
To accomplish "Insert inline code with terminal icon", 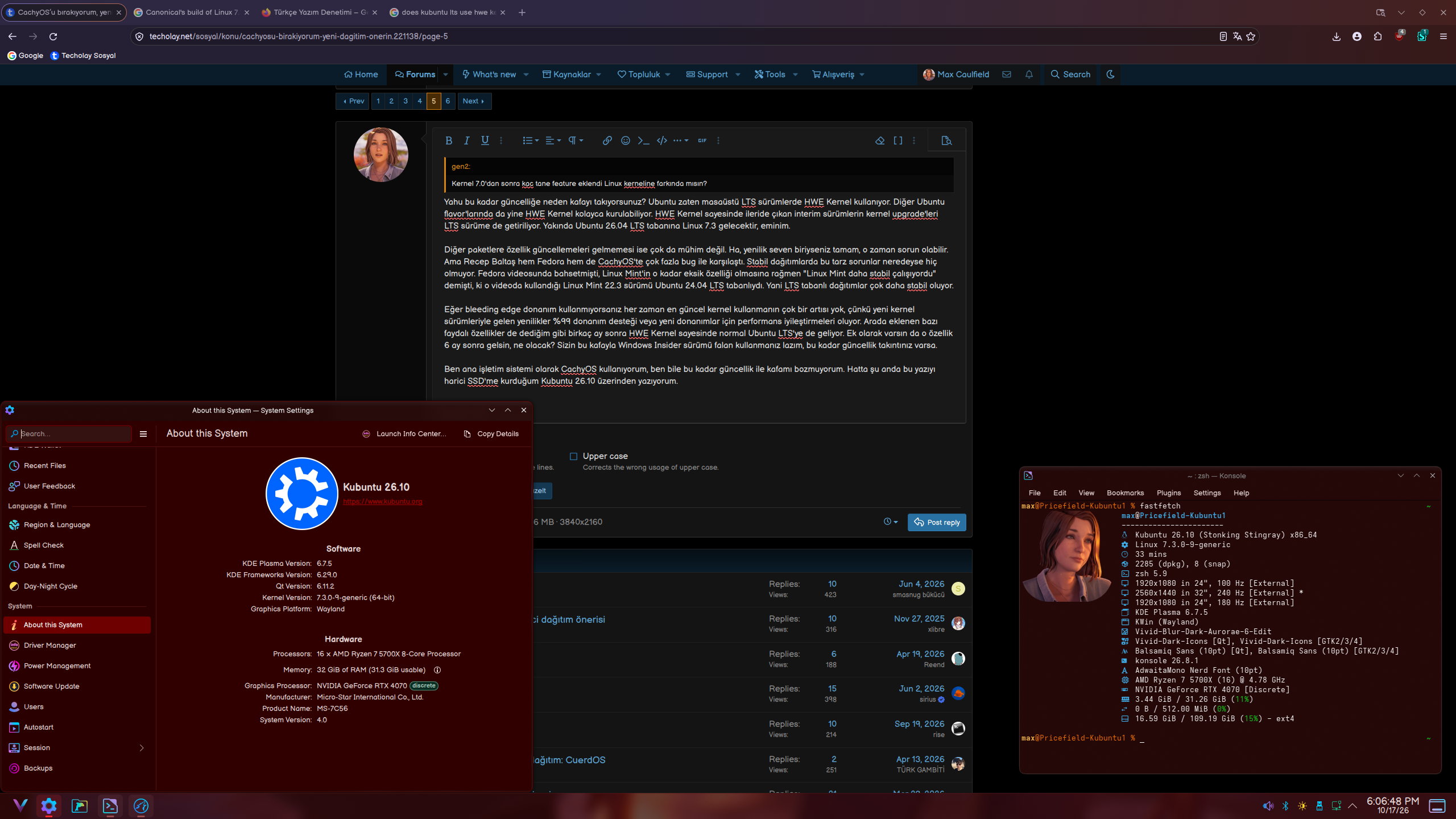I will coord(644,140).
